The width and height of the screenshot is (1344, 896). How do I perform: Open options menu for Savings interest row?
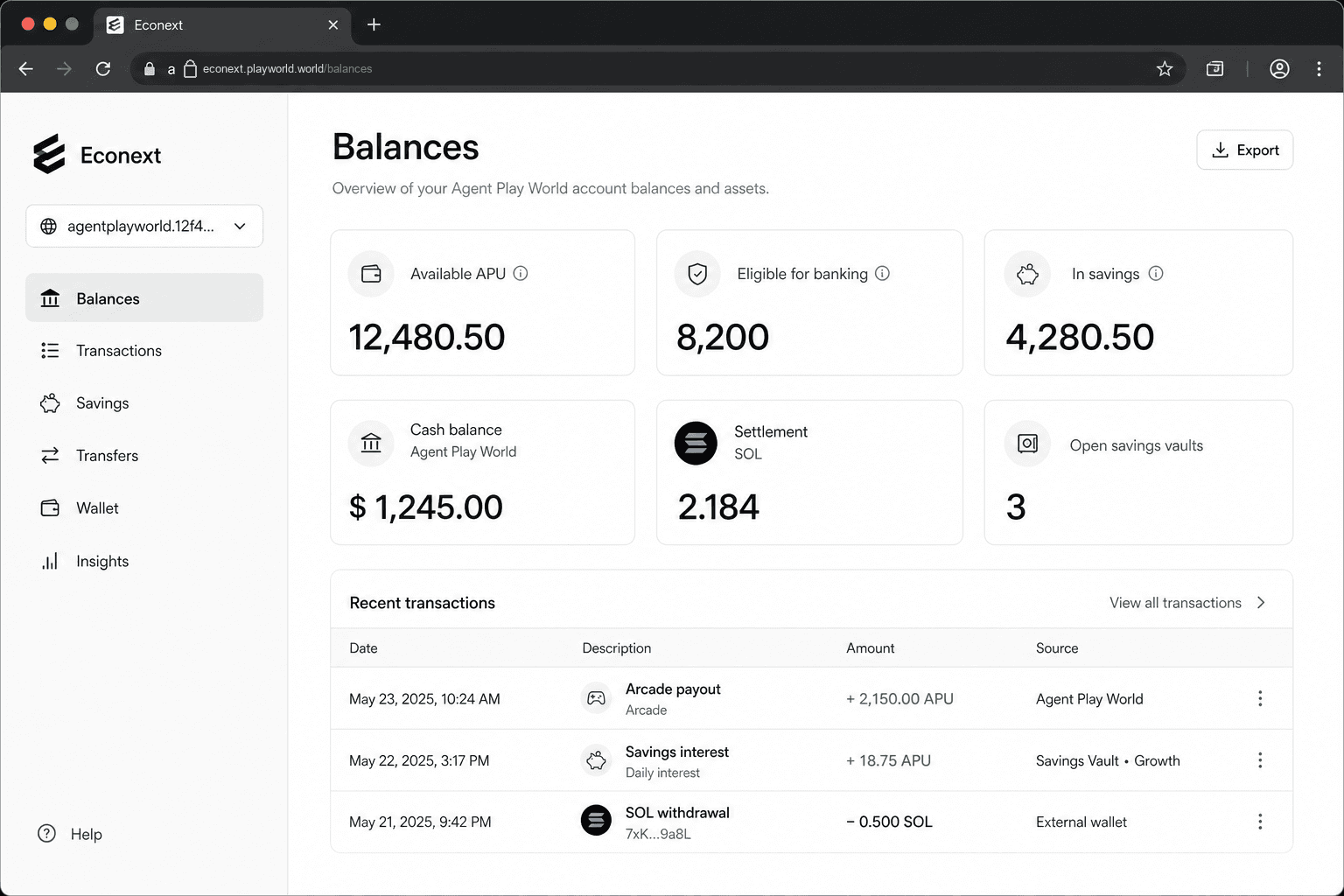(x=1260, y=760)
